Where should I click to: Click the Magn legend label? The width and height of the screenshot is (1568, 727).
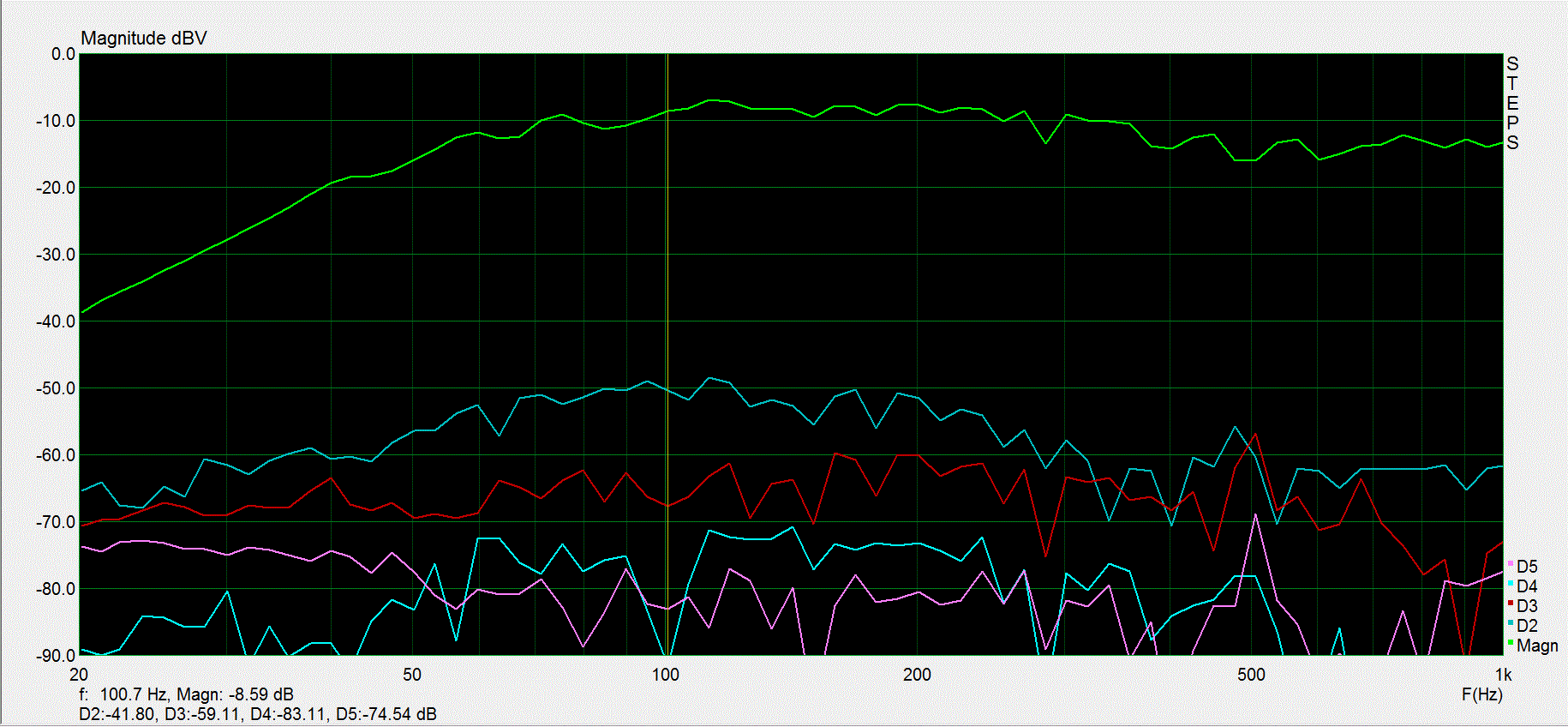pos(1537,646)
